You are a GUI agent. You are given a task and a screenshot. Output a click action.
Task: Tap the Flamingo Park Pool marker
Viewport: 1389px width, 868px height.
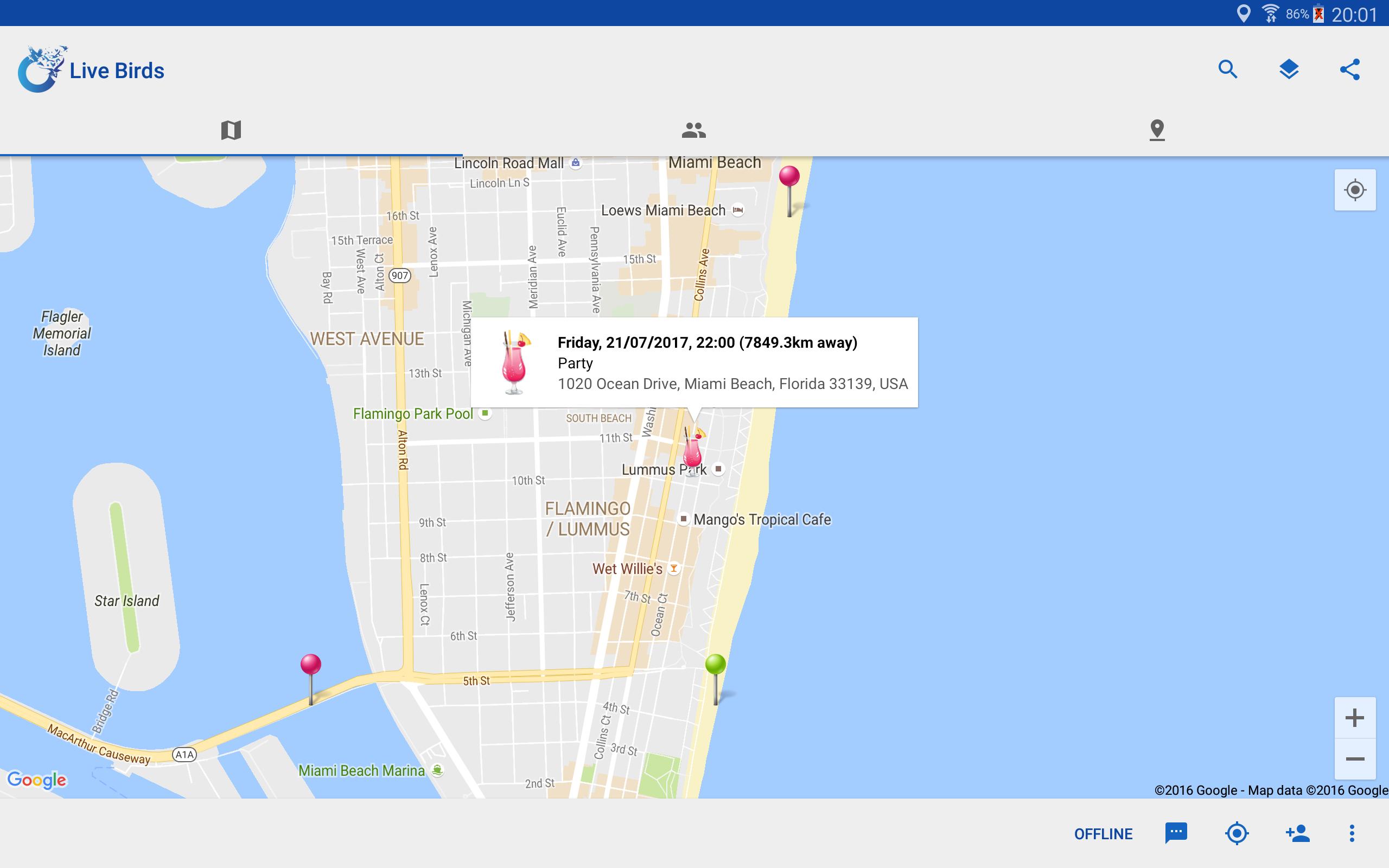485,413
